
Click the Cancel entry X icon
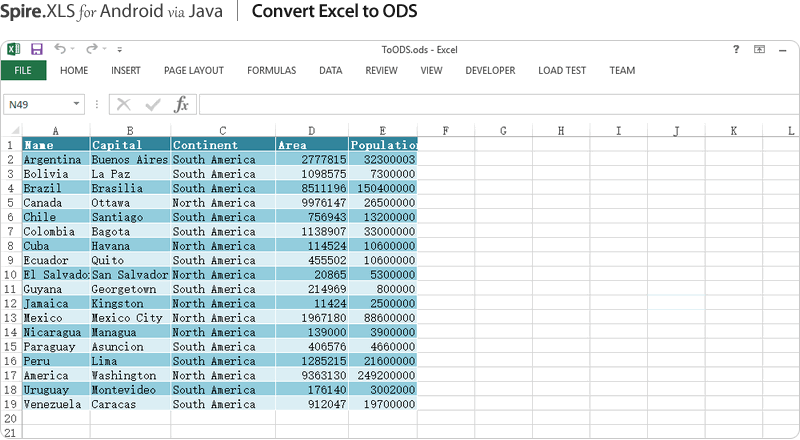point(124,104)
